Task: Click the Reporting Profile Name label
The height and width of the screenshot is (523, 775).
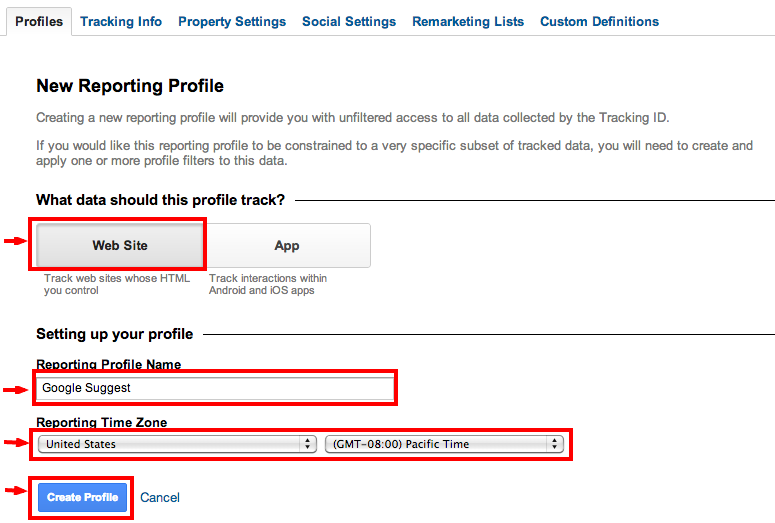Action: [x=109, y=364]
